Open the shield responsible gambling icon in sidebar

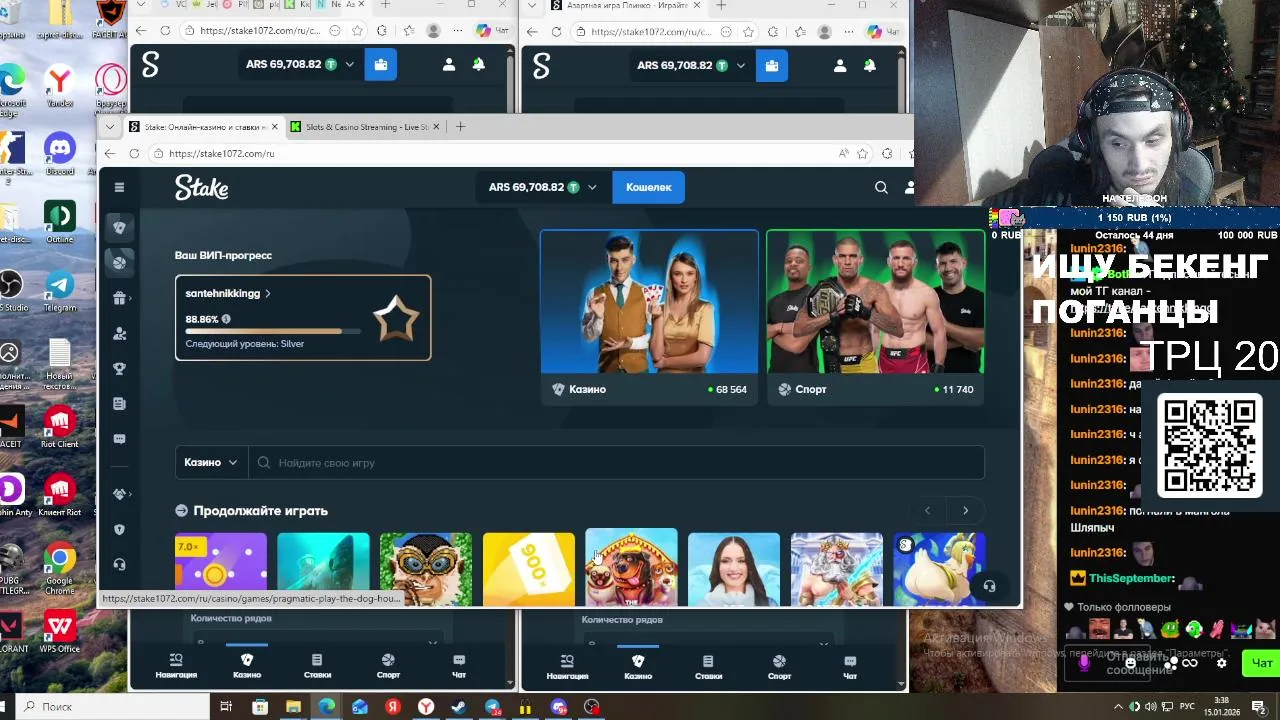[x=119, y=529]
